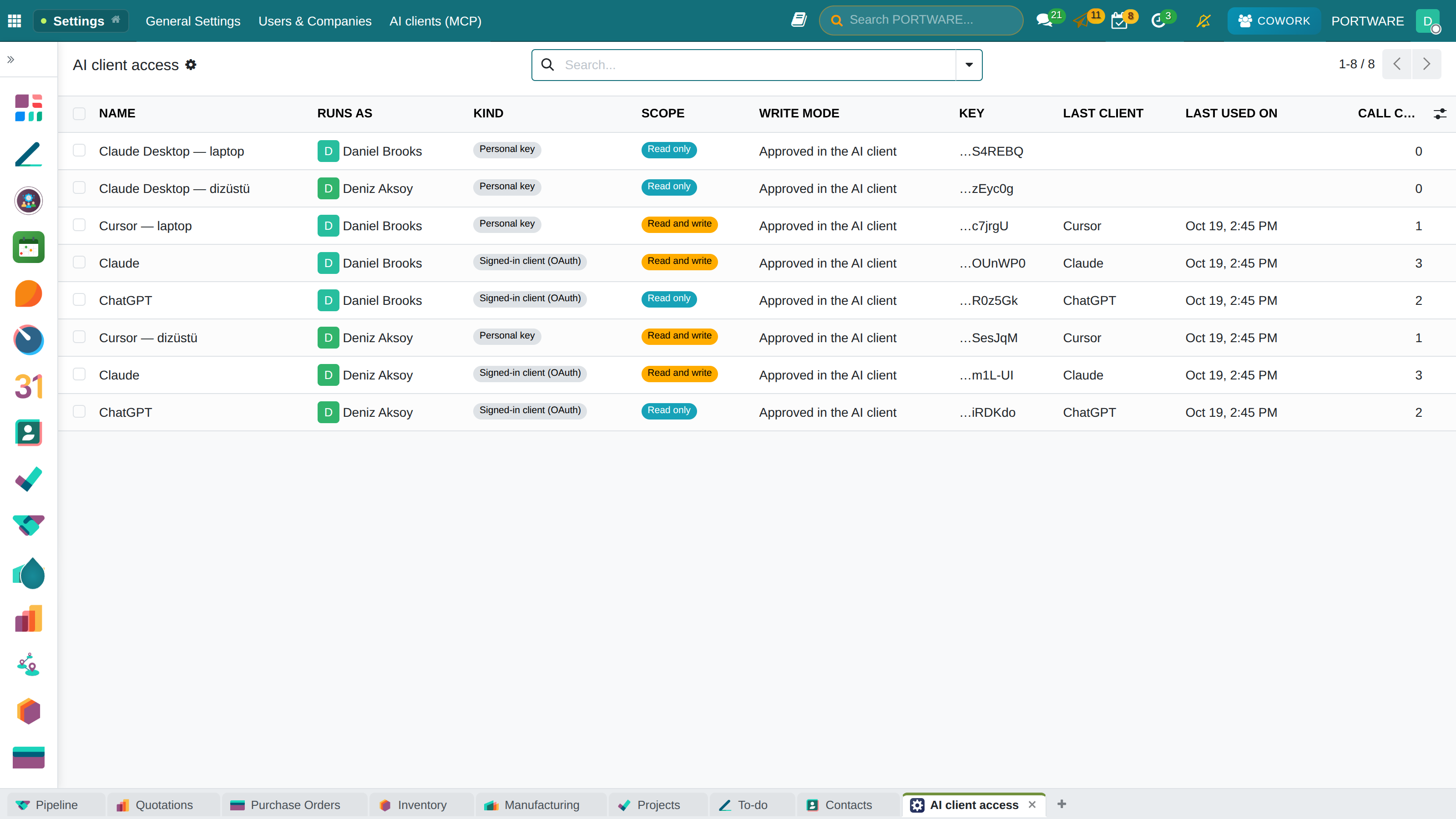Open the optional columns adjuster

(x=1440, y=114)
